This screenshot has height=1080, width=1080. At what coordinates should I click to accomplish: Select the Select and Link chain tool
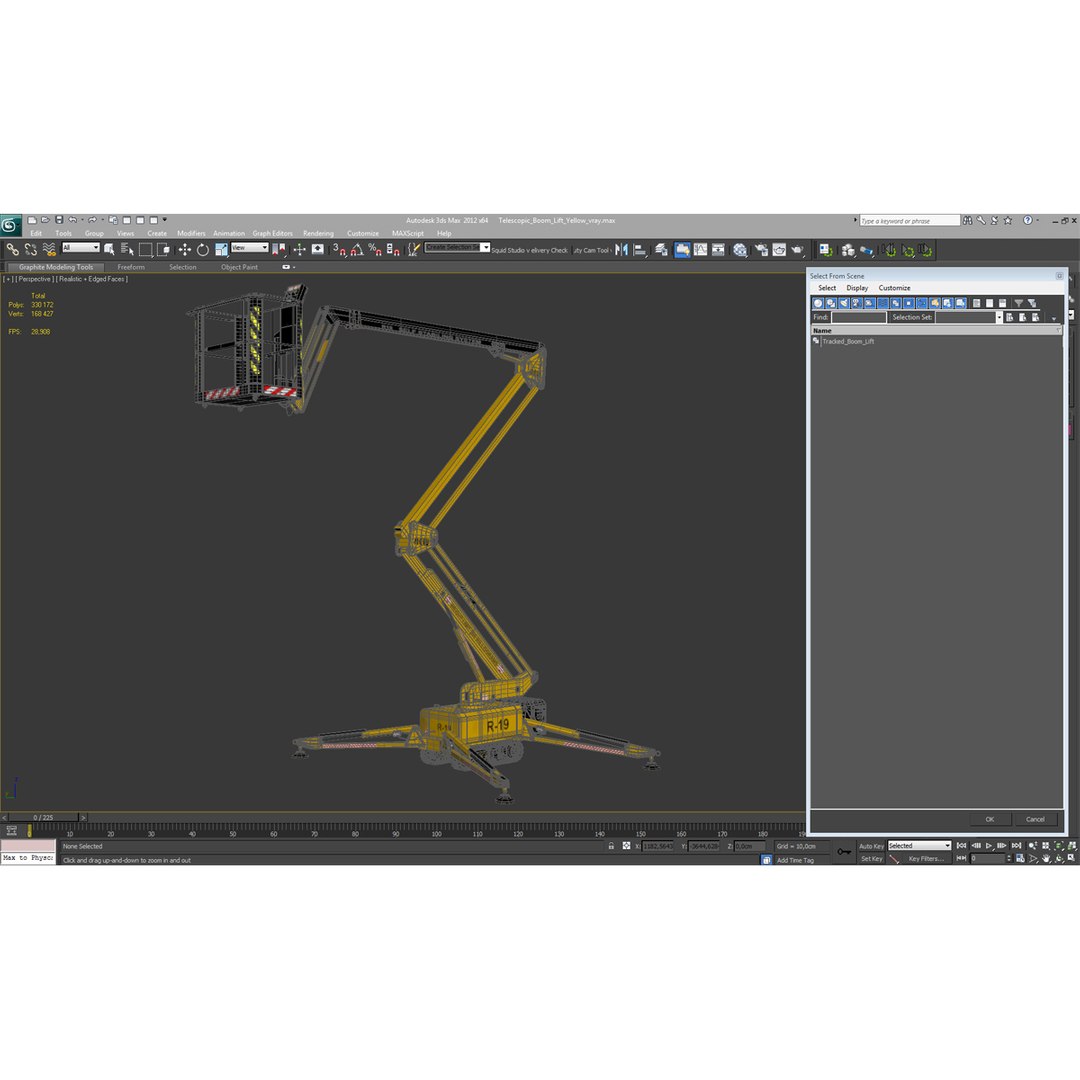(x=13, y=249)
